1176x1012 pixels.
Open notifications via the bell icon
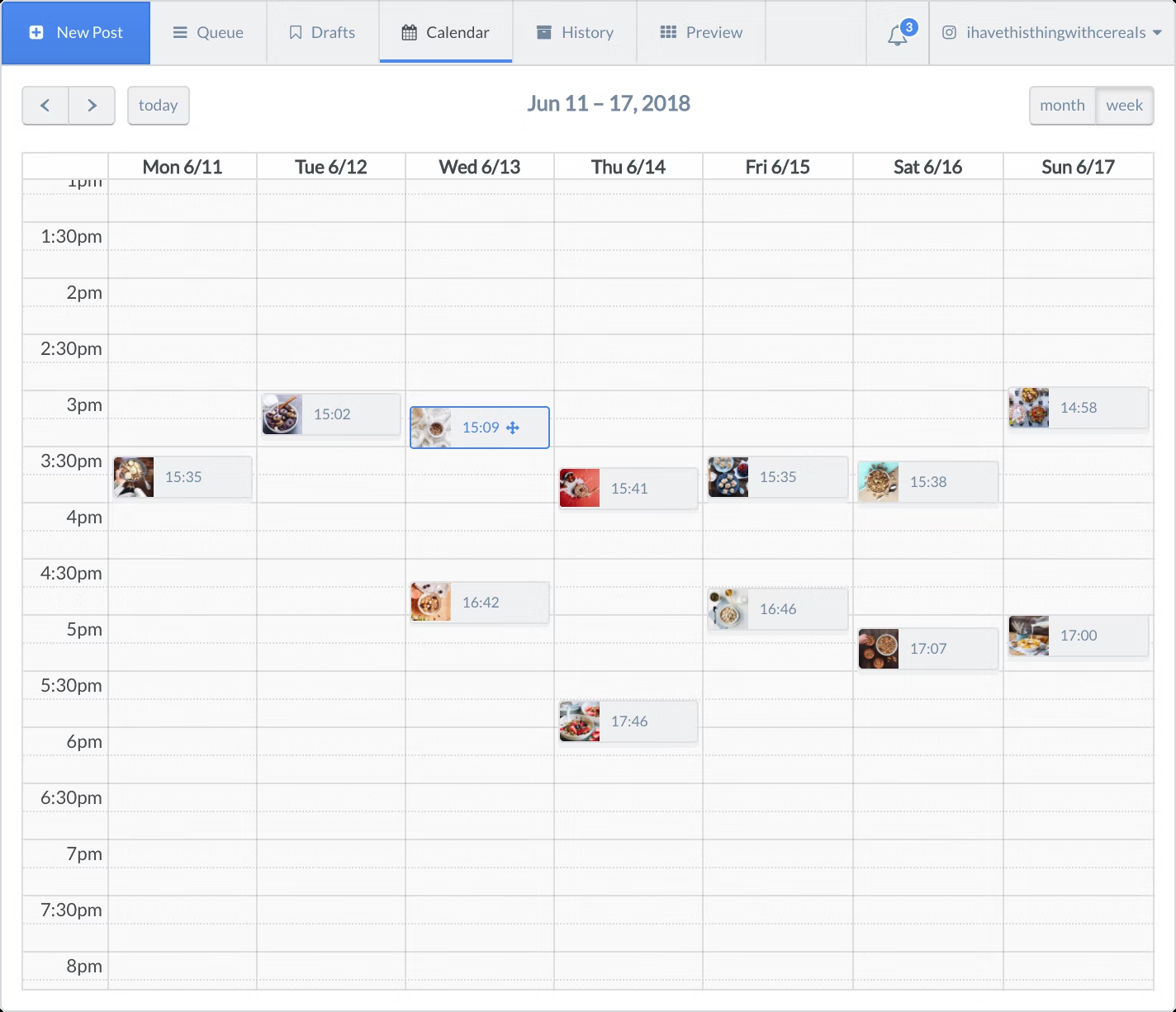(896, 35)
